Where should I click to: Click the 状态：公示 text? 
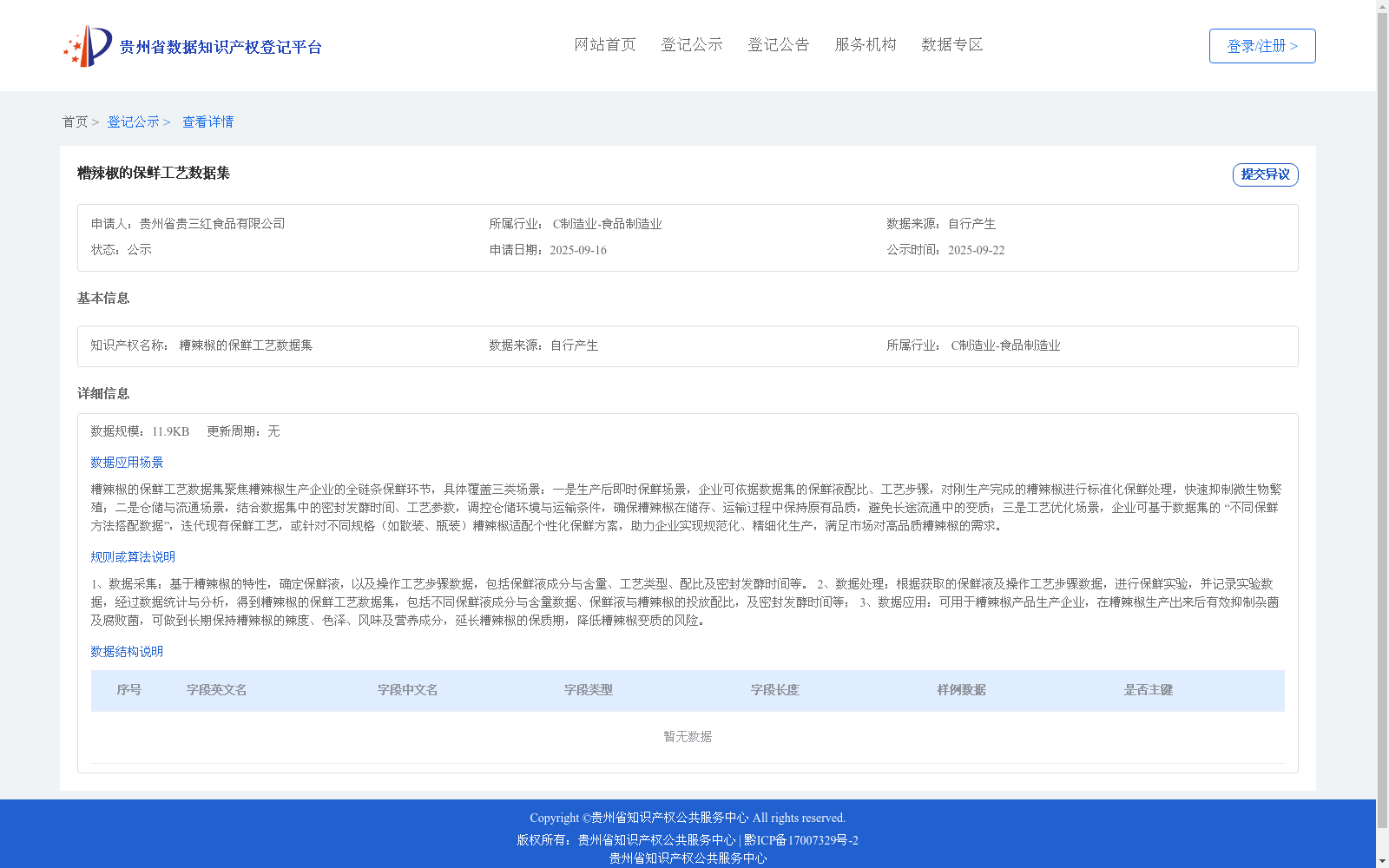[x=122, y=250]
